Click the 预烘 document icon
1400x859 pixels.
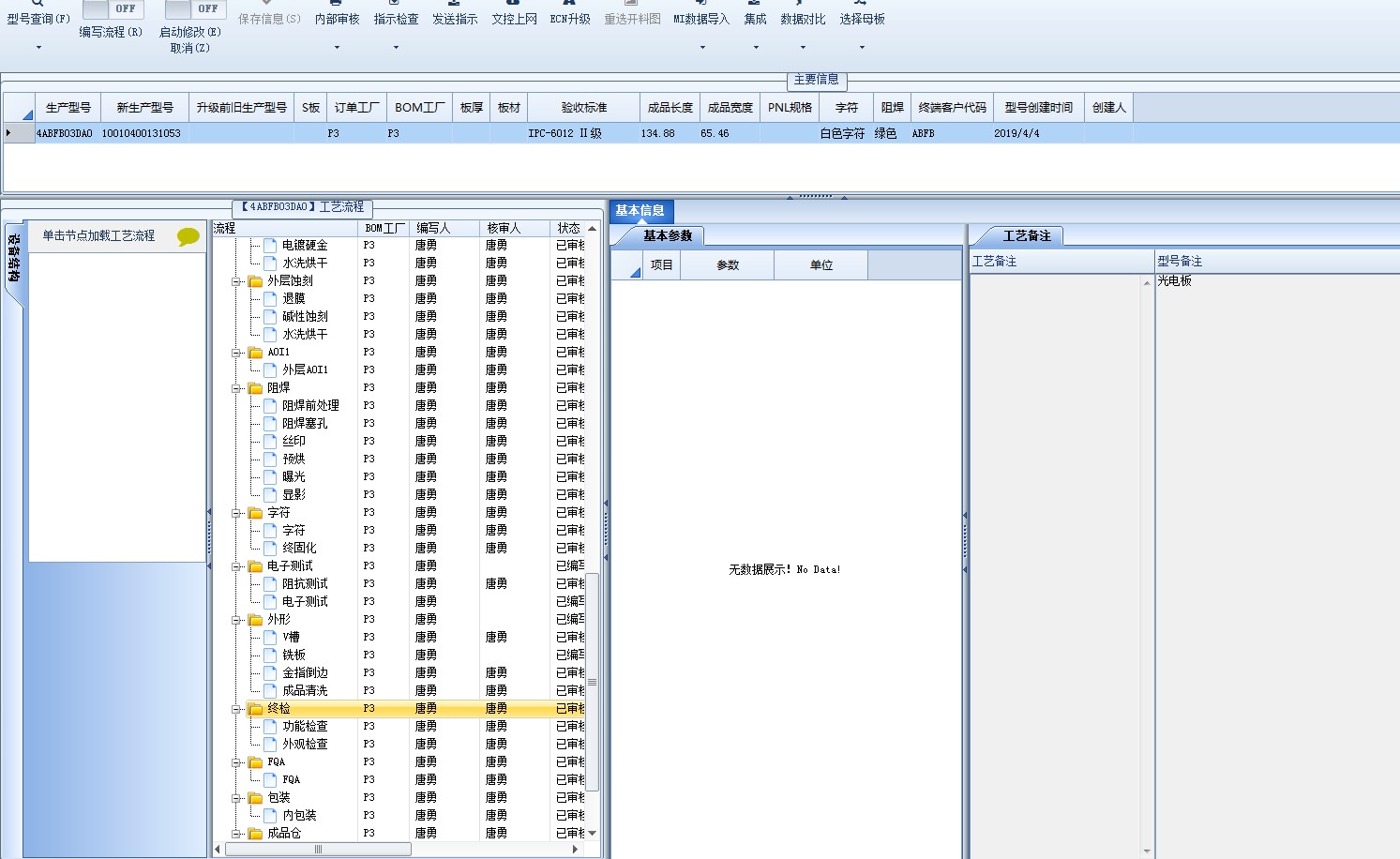pos(270,460)
